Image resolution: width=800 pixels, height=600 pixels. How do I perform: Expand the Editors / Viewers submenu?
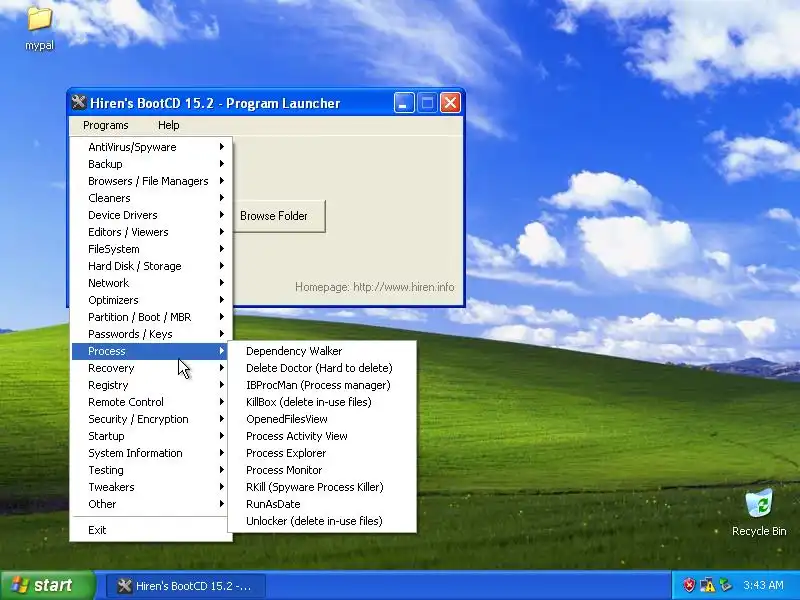pos(152,232)
